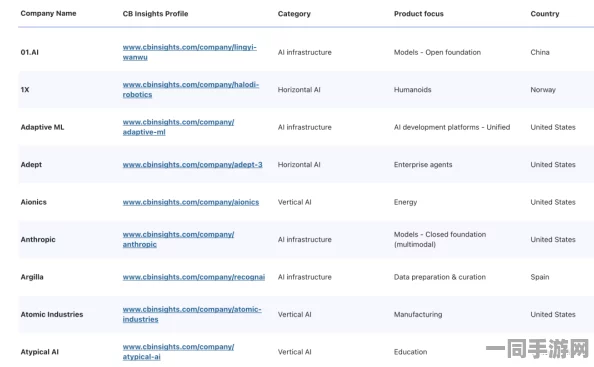Click the Education product focus cell
This screenshot has width=594, height=367.
coord(411,352)
